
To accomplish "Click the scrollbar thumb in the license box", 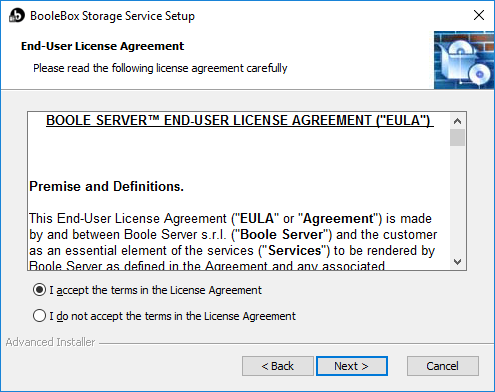I will tap(457, 138).
